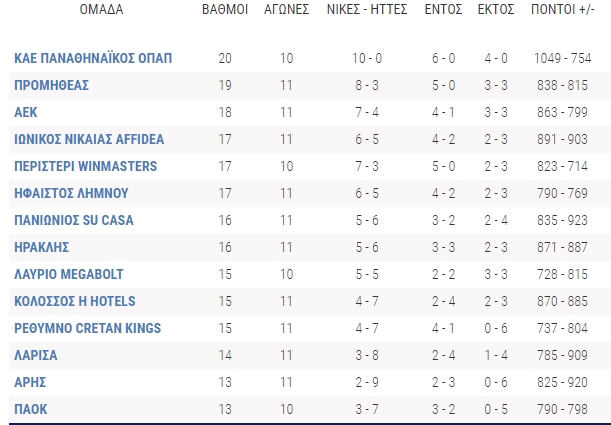
Task: Select the ΑΕΚ team link
Action: 26,112
